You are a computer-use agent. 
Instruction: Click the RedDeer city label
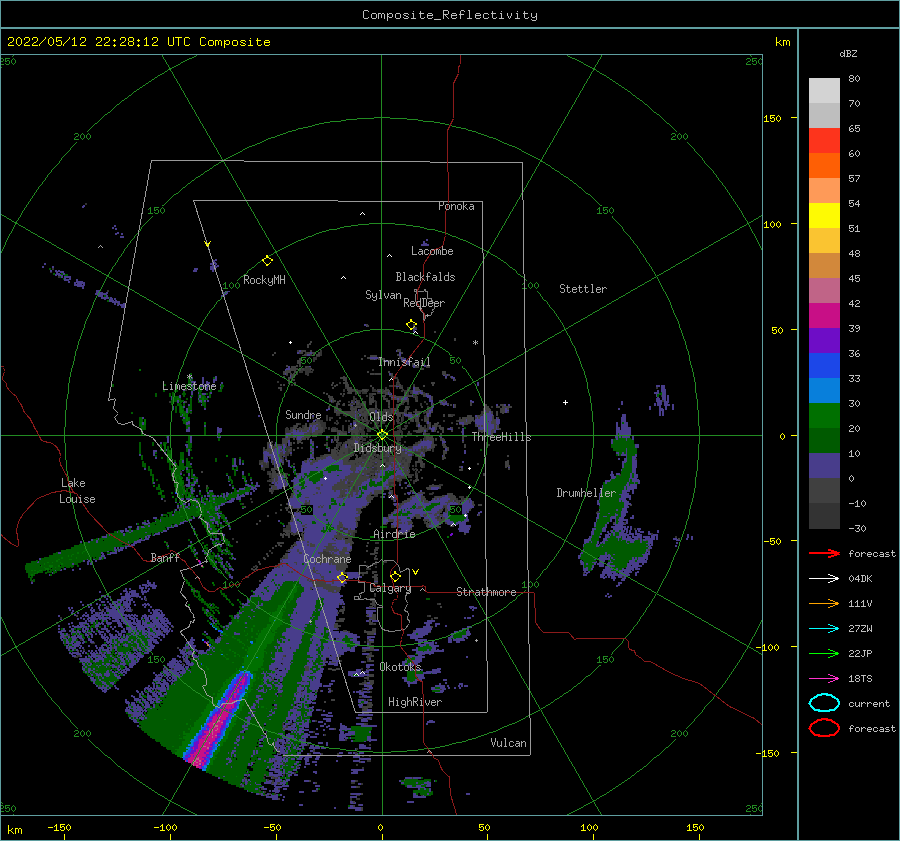point(424,303)
